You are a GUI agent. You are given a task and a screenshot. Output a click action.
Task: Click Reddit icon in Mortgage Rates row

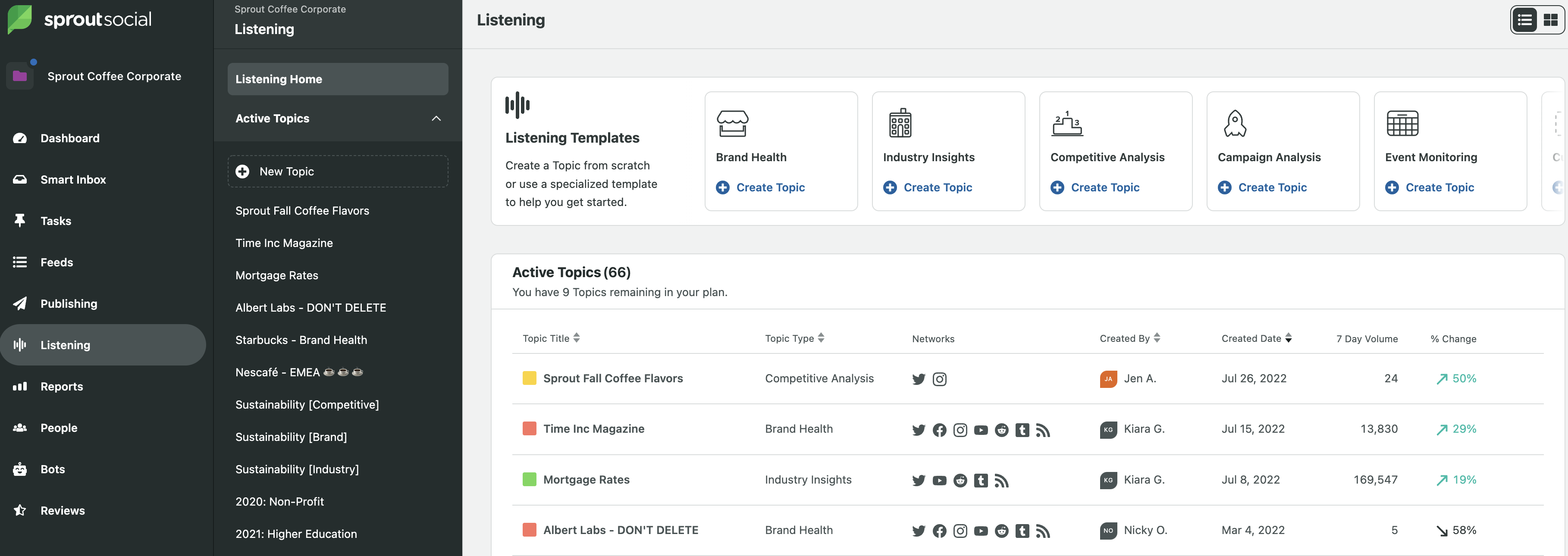coord(960,481)
